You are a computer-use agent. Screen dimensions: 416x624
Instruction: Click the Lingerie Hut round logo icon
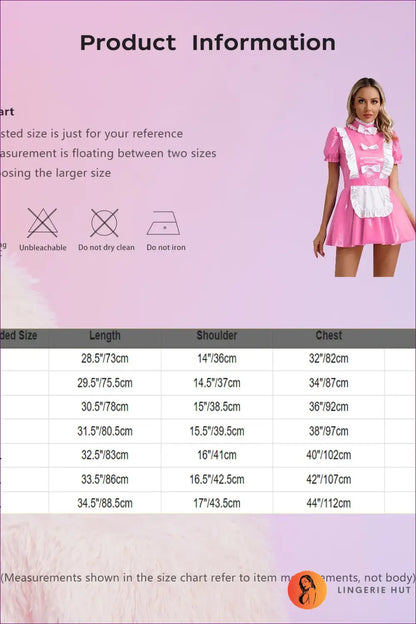[307, 590]
